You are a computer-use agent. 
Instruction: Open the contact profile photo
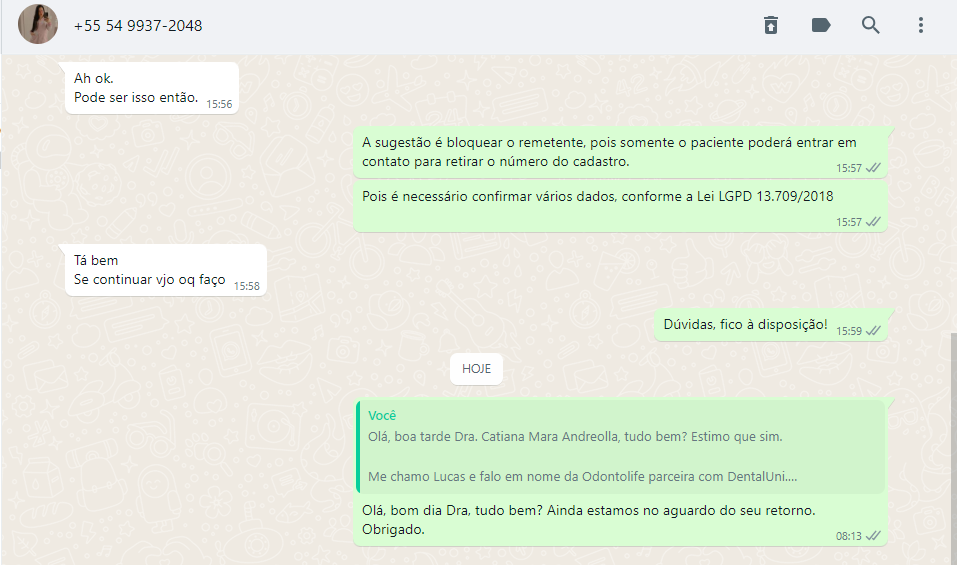[x=38, y=24]
